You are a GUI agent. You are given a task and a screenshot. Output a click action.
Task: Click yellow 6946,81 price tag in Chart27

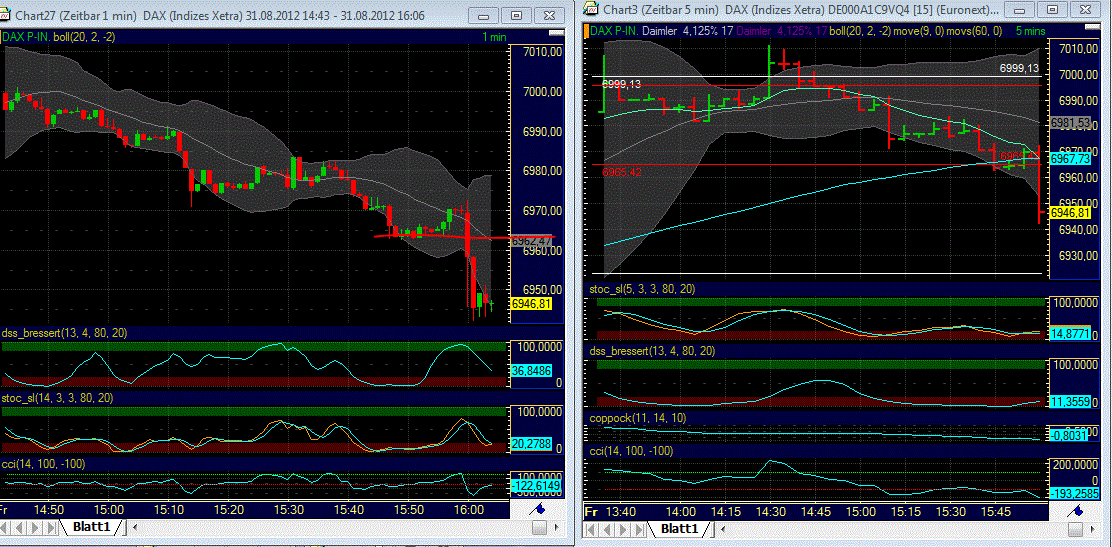[531, 304]
